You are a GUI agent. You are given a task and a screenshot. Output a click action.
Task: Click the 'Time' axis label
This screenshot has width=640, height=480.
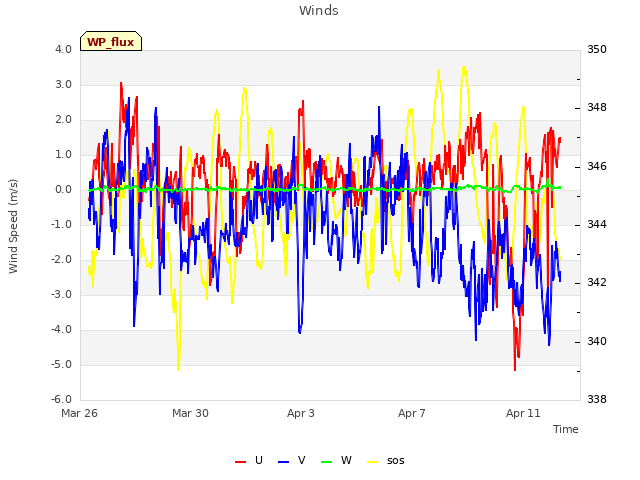[x=566, y=429]
